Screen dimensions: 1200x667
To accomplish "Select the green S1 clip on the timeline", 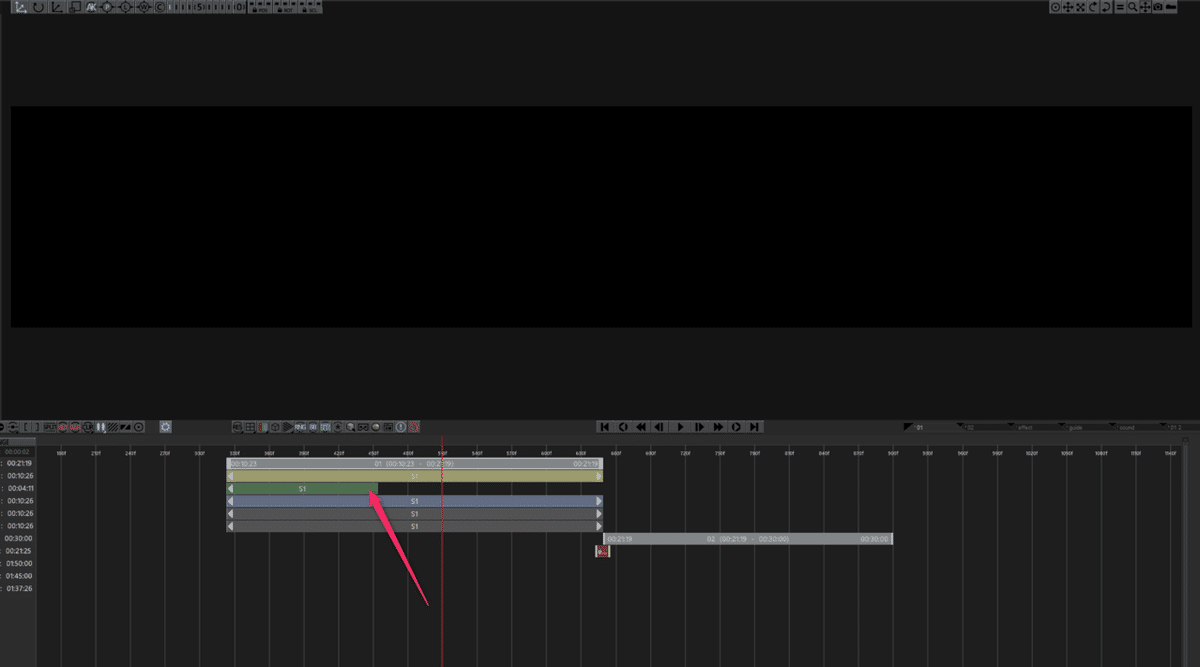I will point(302,489).
